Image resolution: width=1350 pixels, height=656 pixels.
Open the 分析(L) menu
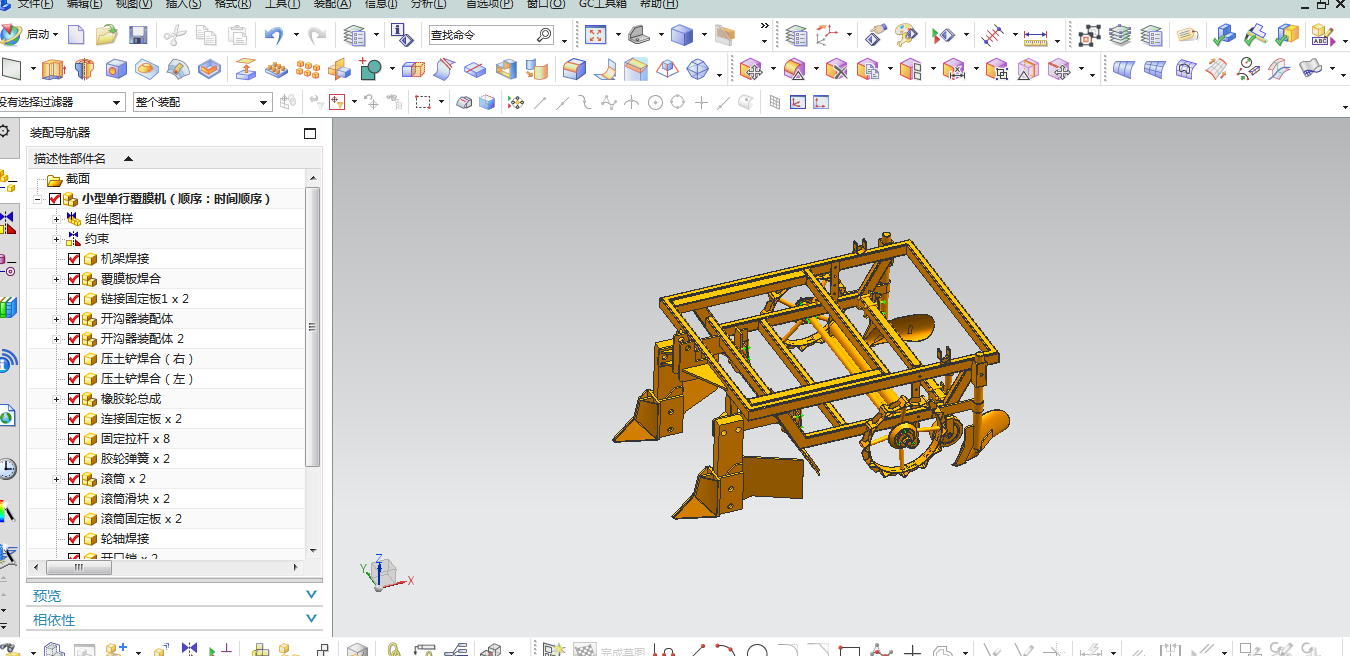point(428,4)
